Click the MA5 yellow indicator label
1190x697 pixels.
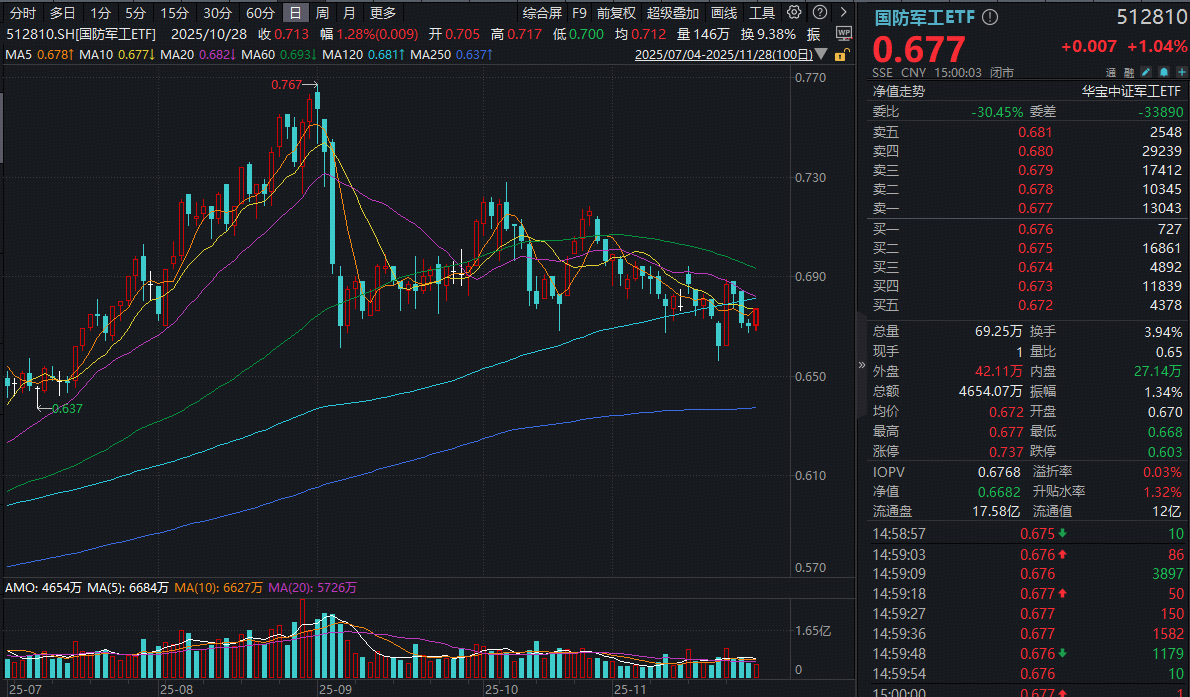pyautogui.click(x=38, y=54)
